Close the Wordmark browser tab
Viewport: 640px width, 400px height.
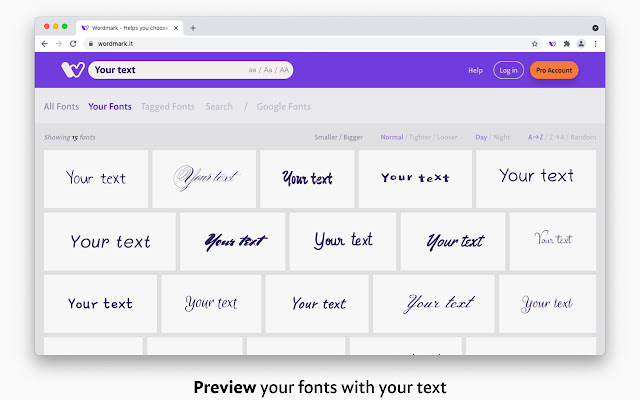176,28
